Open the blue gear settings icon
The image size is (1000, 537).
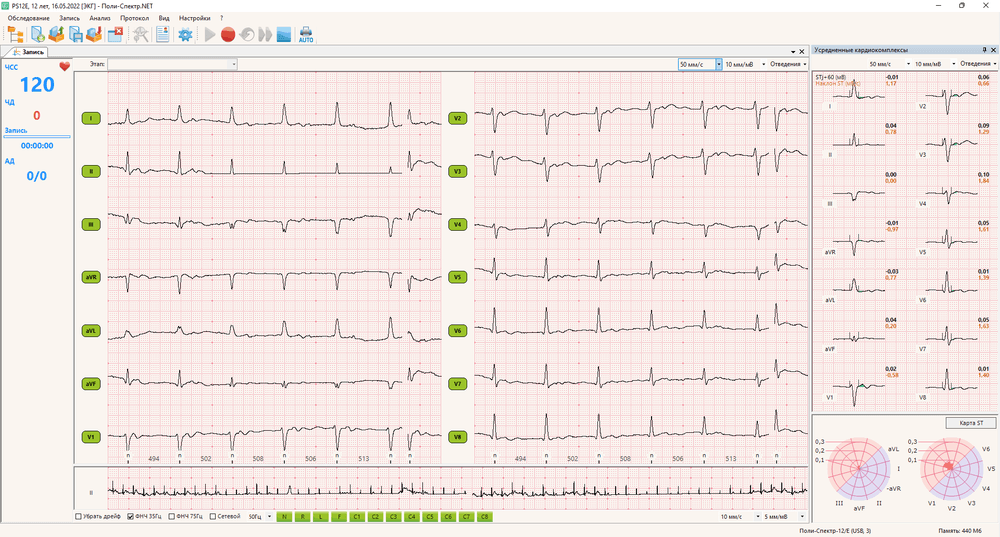tap(185, 34)
